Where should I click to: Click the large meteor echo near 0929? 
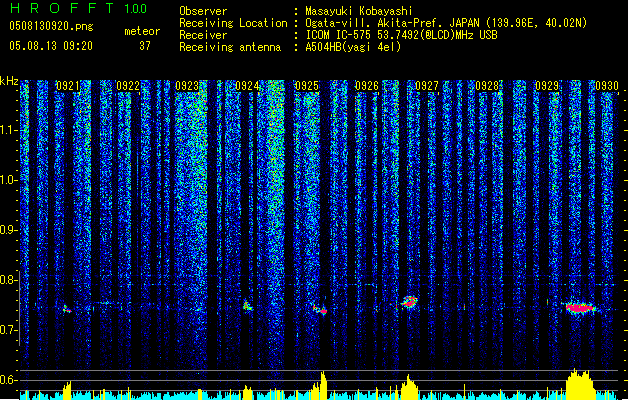coord(580,308)
